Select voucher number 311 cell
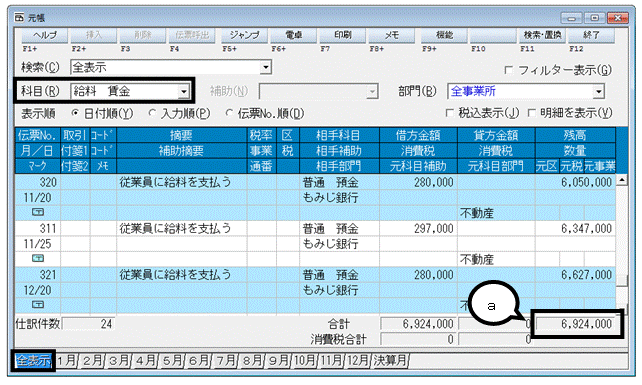Image resolution: width=642 pixels, height=385 pixels. [38, 228]
